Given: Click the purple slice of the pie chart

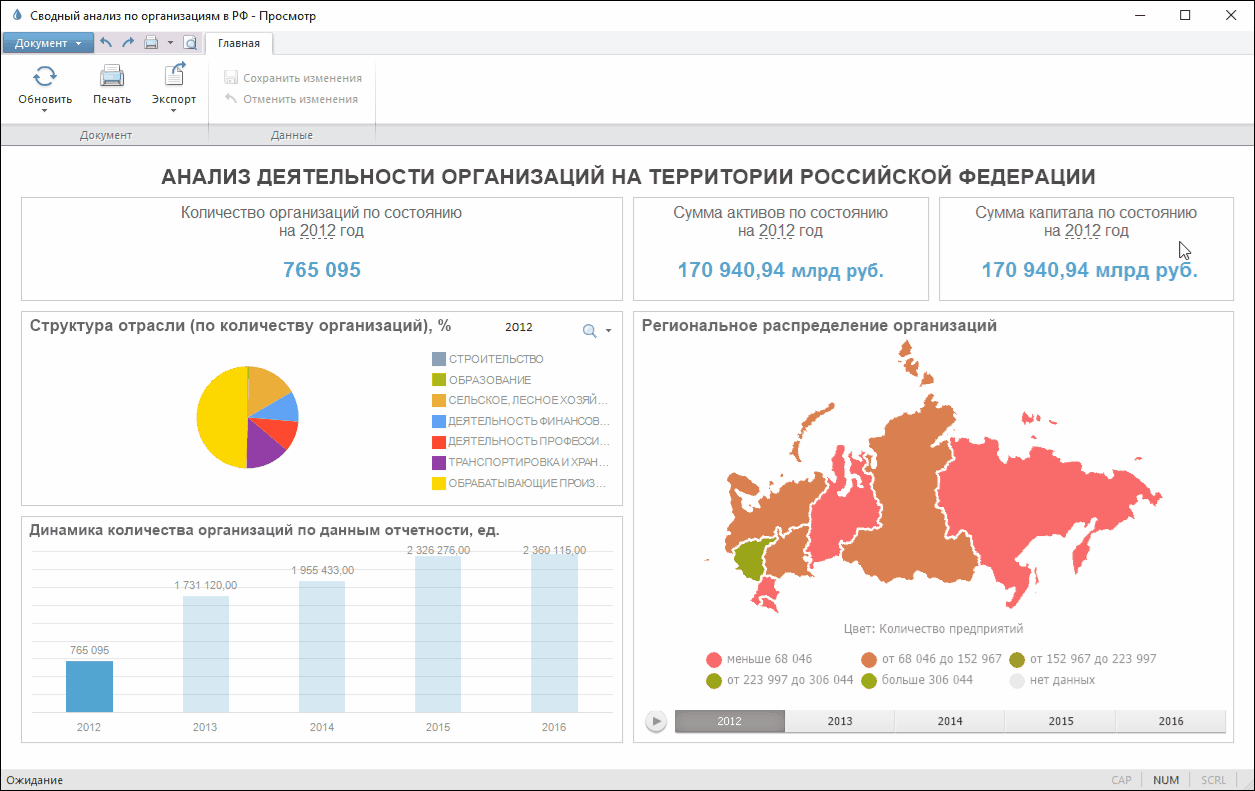Looking at the screenshot, I should [264, 447].
